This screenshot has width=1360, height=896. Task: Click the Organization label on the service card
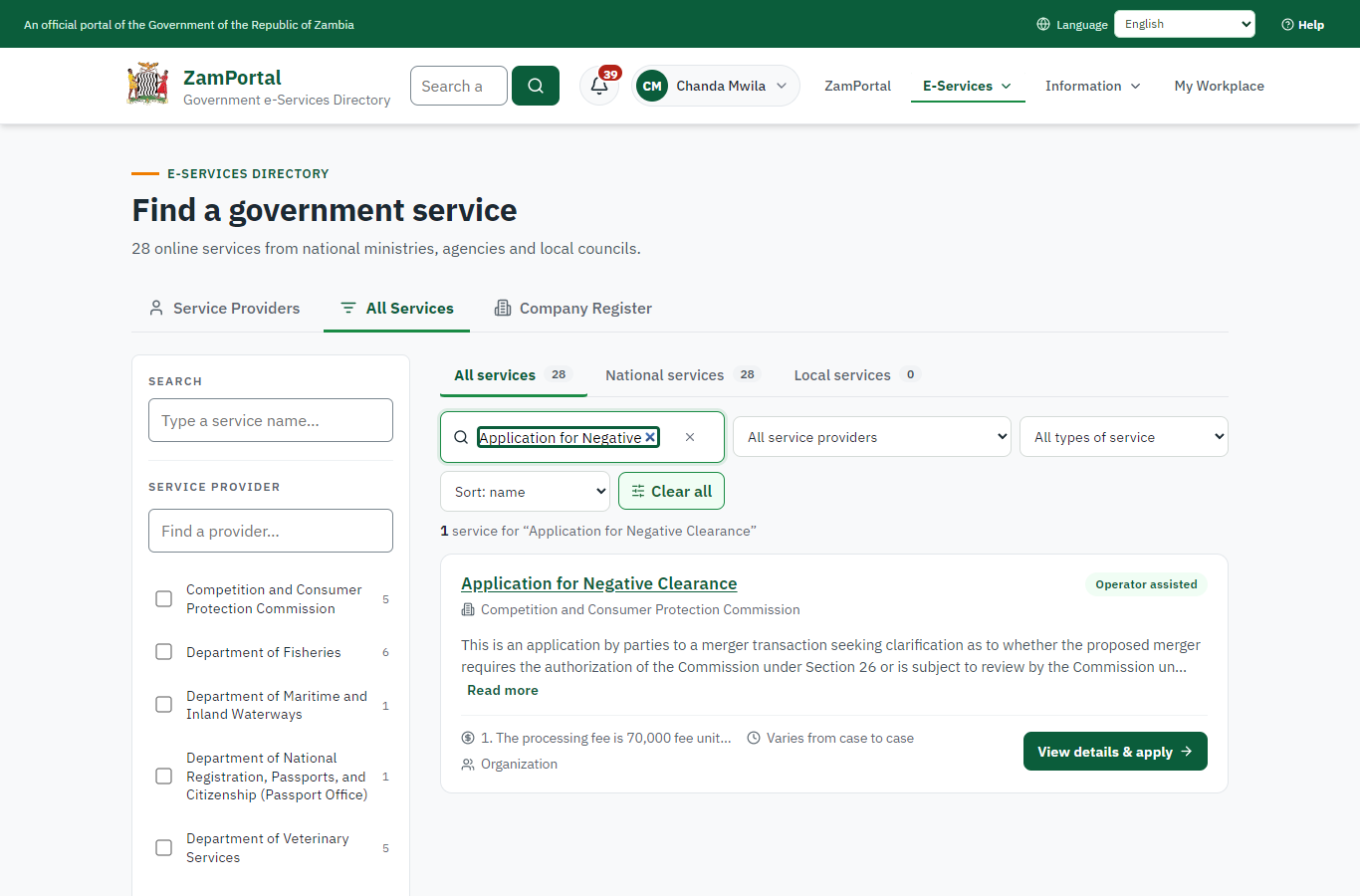tap(519, 764)
